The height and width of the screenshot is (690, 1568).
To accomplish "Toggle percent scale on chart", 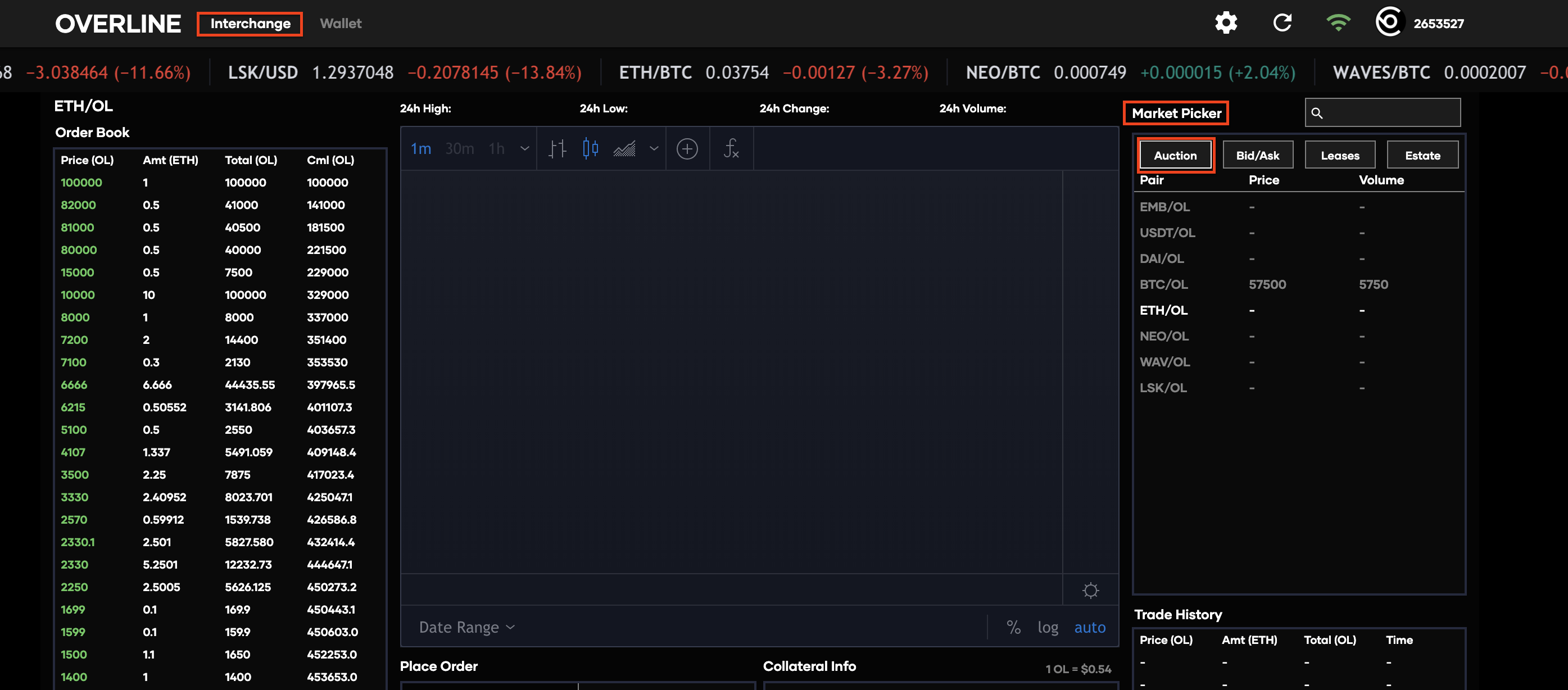I will click(x=1013, y=627).
